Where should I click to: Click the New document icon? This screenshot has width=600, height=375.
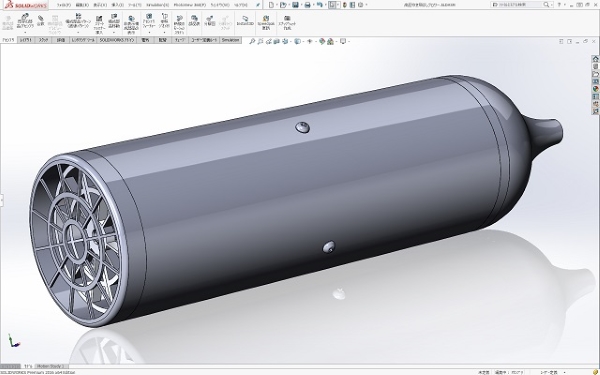pos(271,5)
